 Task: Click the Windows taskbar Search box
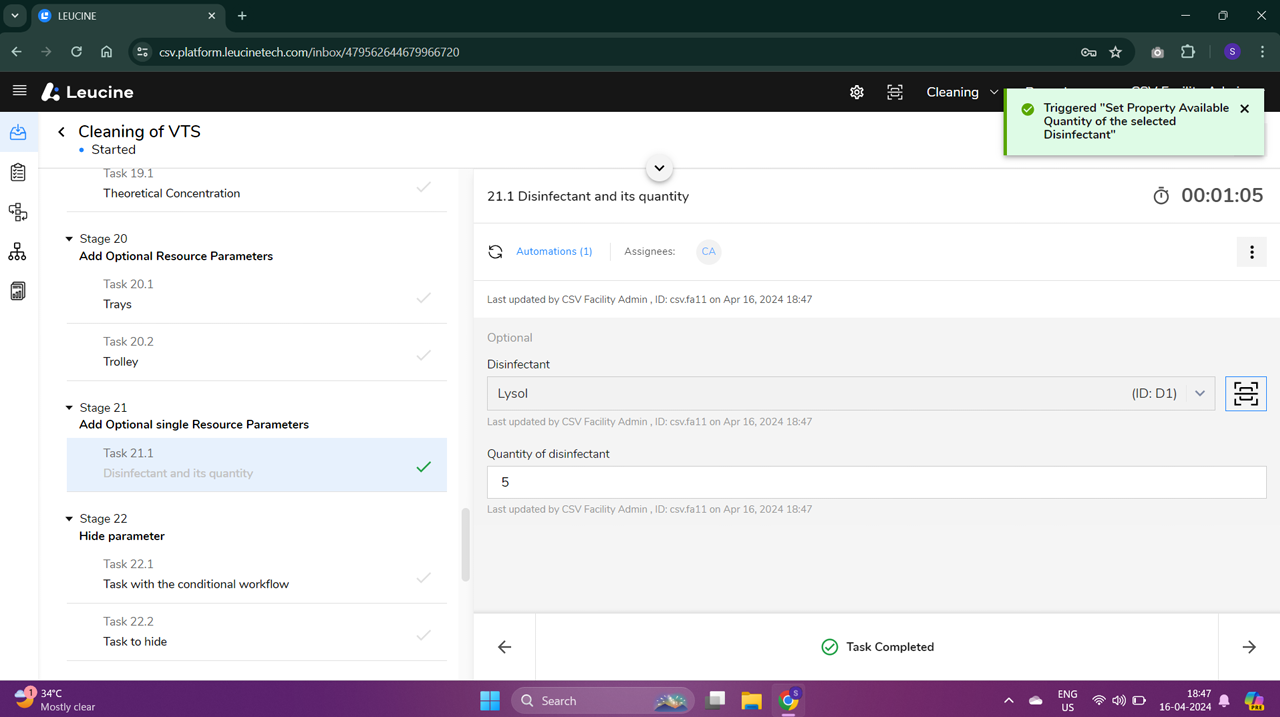[x=601, y=700]
